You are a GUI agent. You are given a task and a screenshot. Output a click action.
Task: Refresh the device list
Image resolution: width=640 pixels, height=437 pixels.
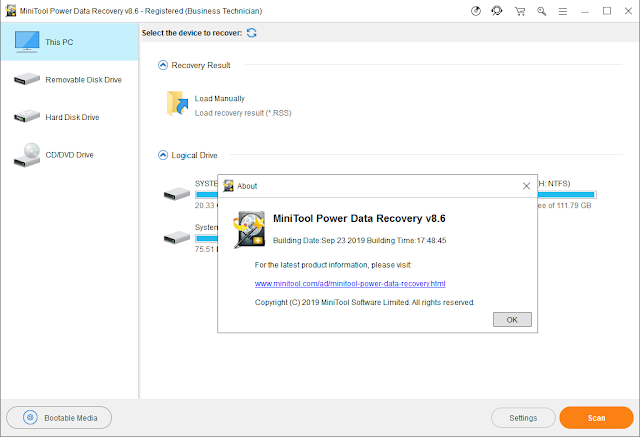tap(252, 33)
